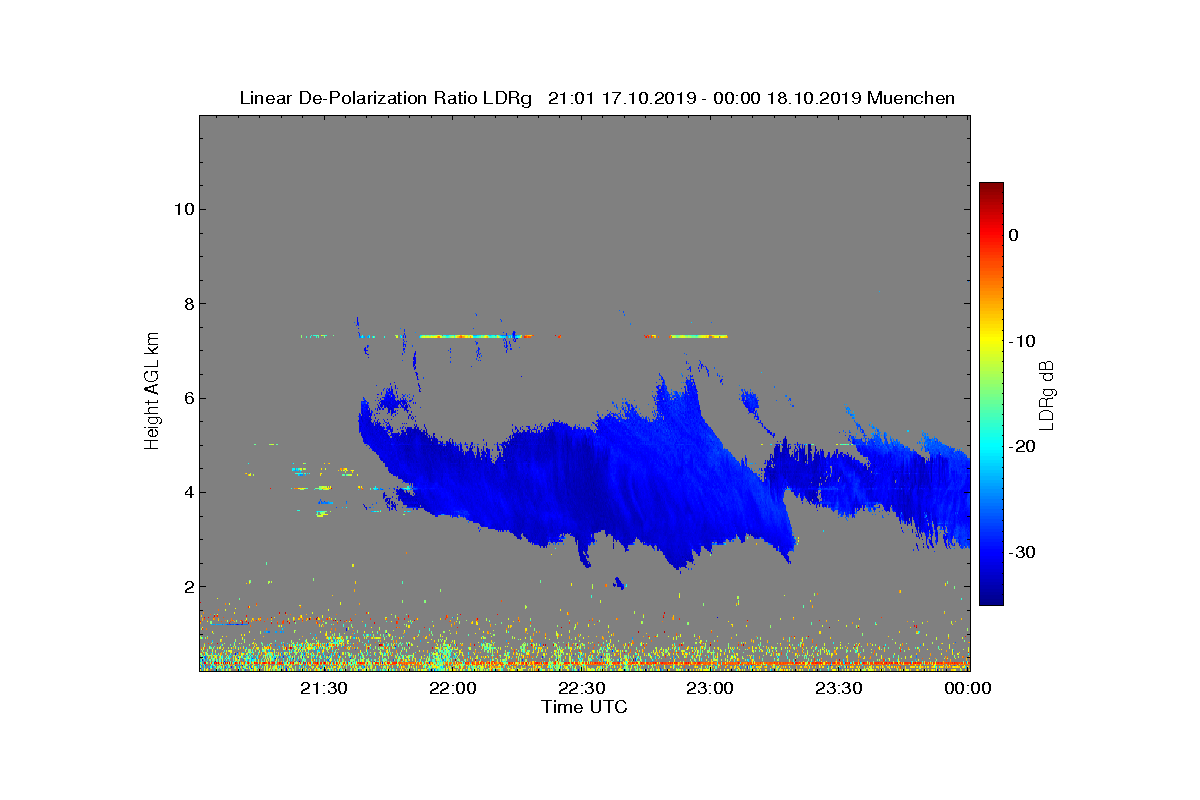1200x800 pixels.
Task: Click the dark red top of the colorbar
Action: click(x=991, y=188)
